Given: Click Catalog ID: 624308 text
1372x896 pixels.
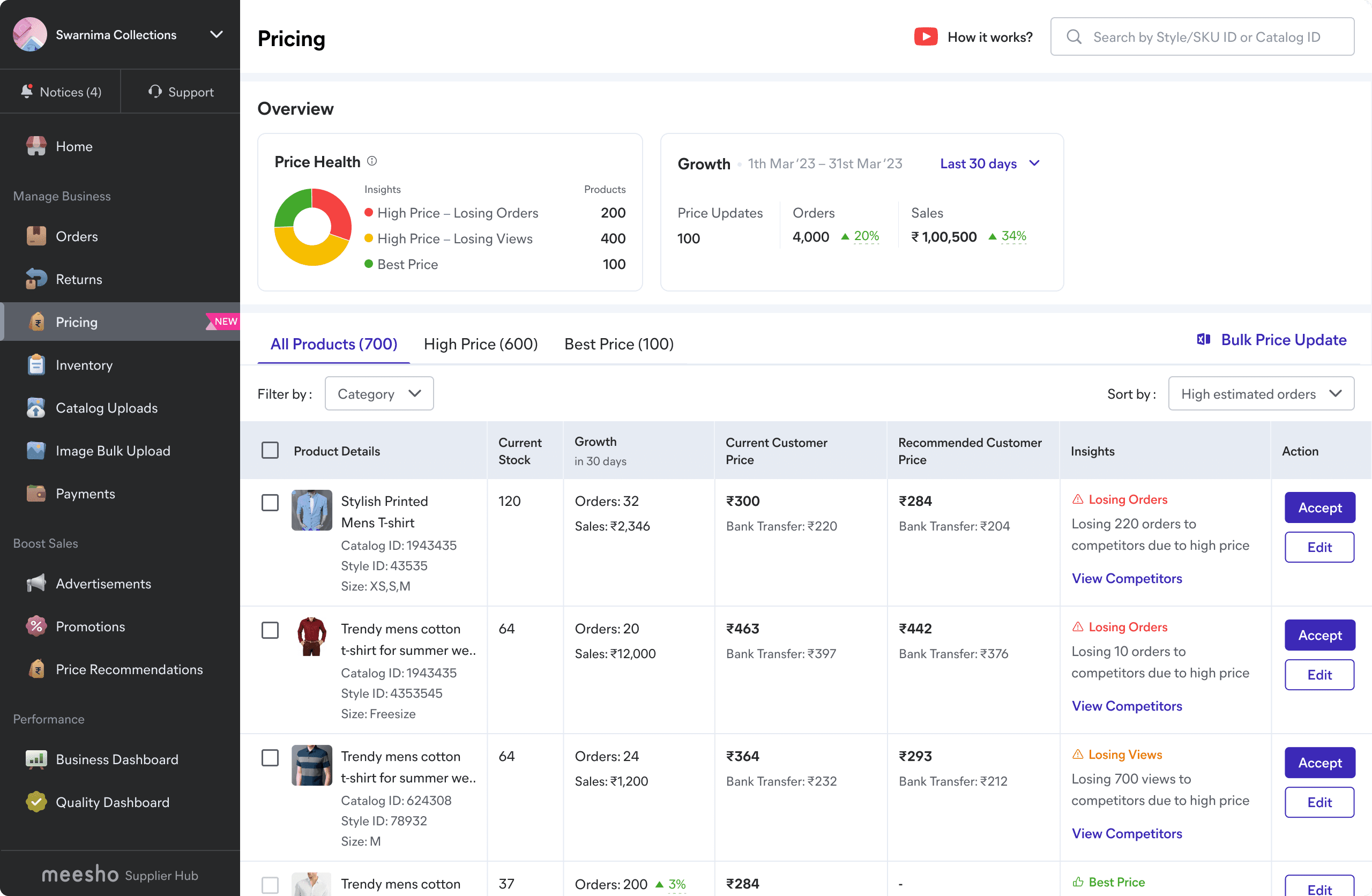Looking at the screenshot, I should (396, 800).
